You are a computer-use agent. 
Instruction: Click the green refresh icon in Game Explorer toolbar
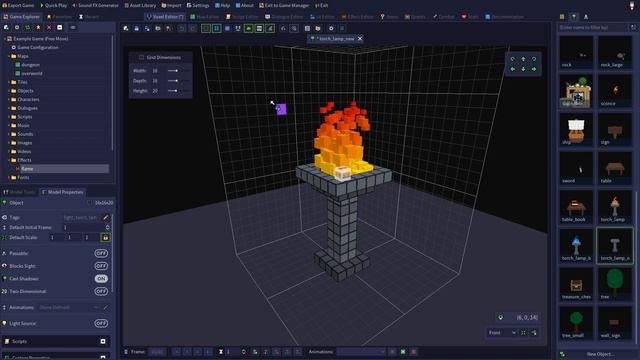[27, 27]
